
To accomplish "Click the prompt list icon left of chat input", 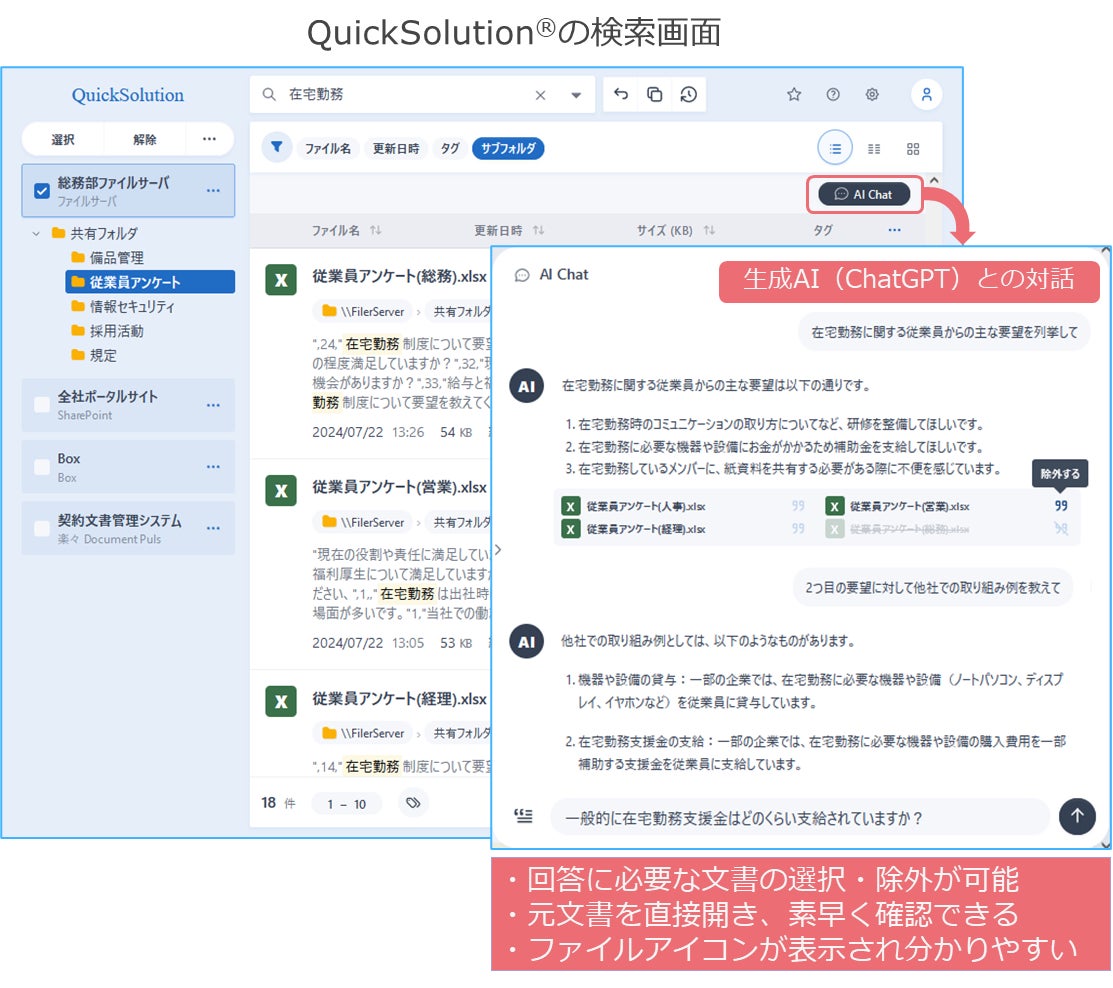I will point(523,816).
